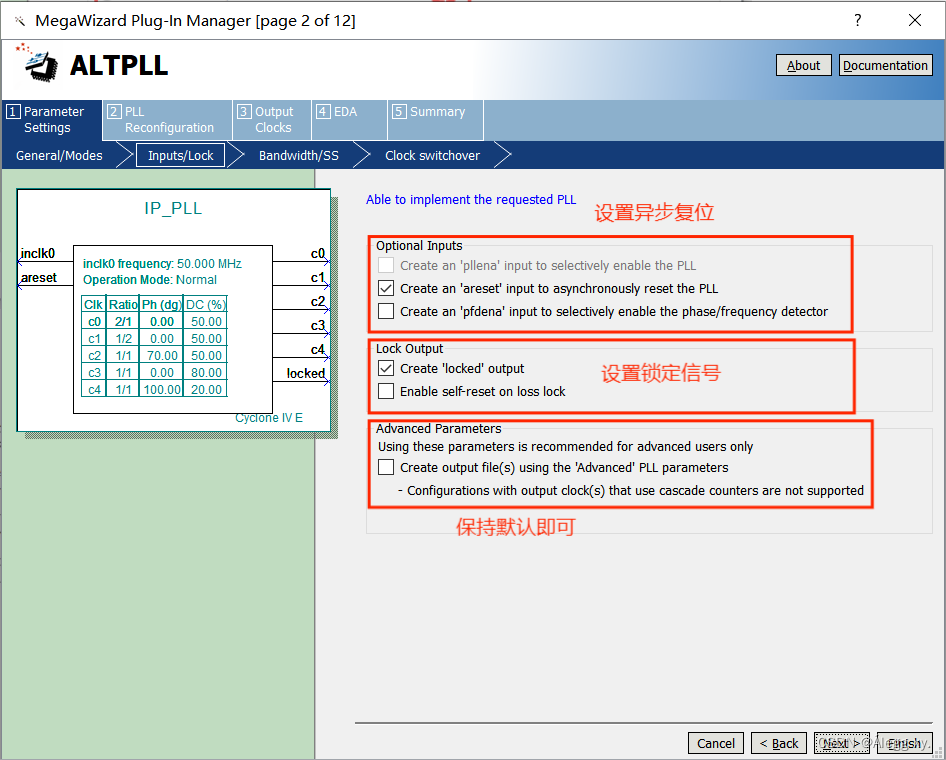946x760 pixels.
Task: Uncheck Create 'locked' output checkbox
Action: (x=386, y=369)
